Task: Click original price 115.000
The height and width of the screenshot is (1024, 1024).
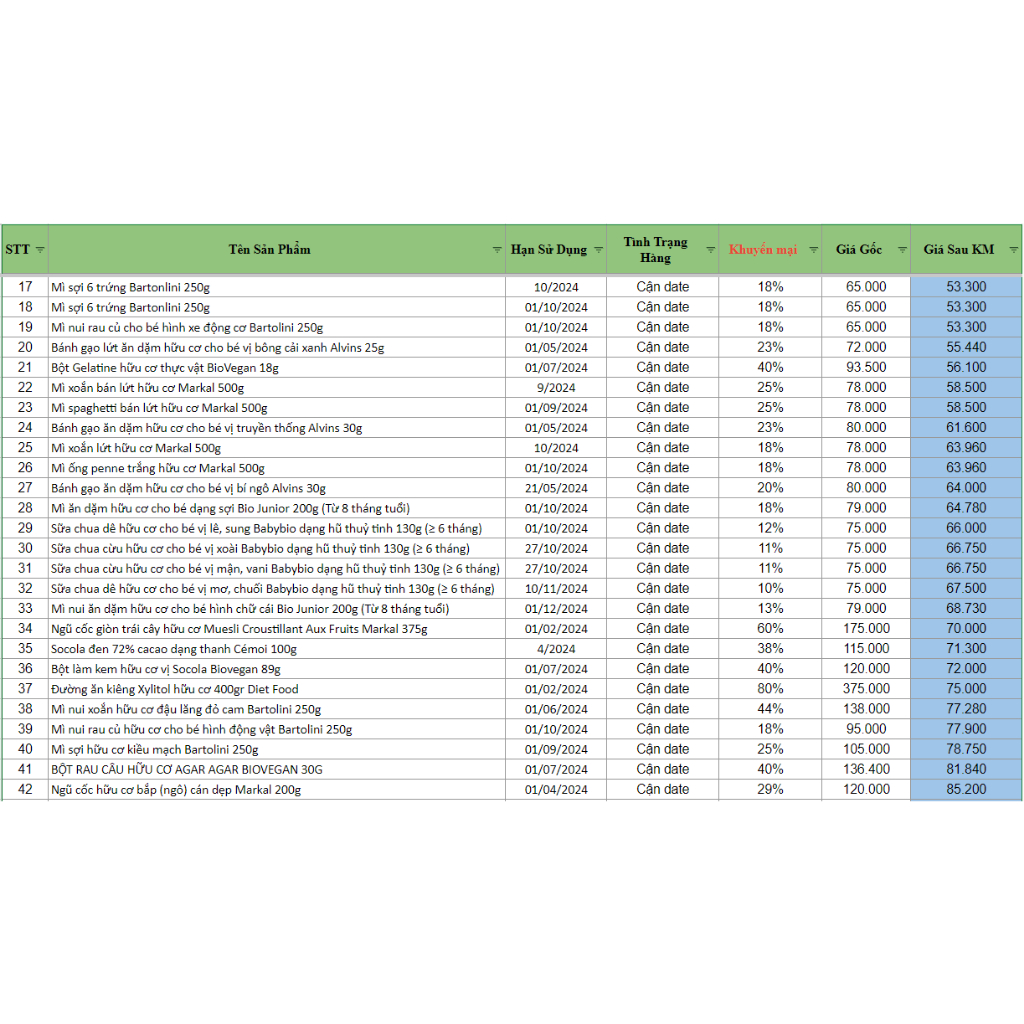Action: point(866,649)
